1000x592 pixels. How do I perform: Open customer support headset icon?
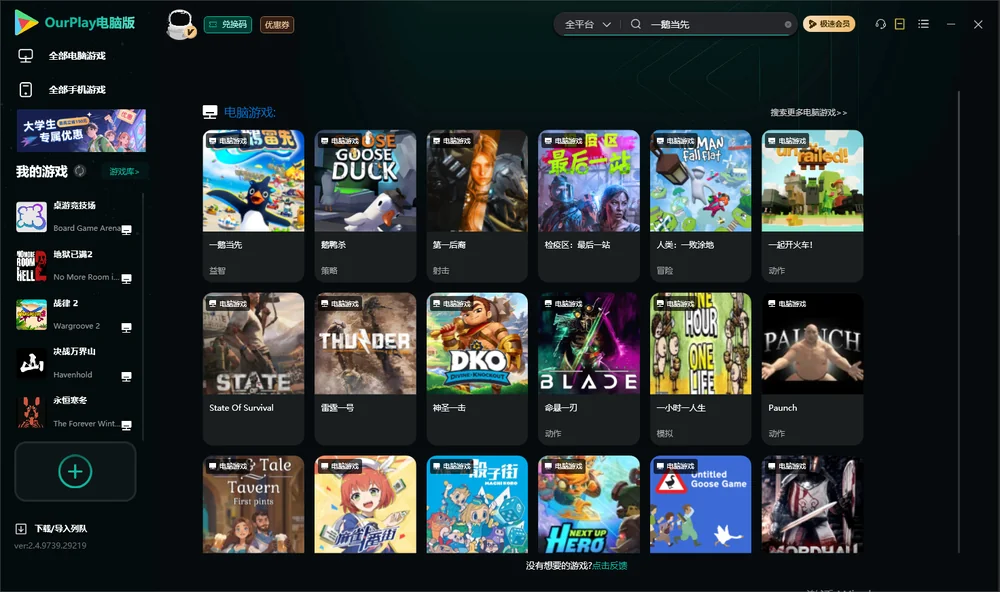880,24
